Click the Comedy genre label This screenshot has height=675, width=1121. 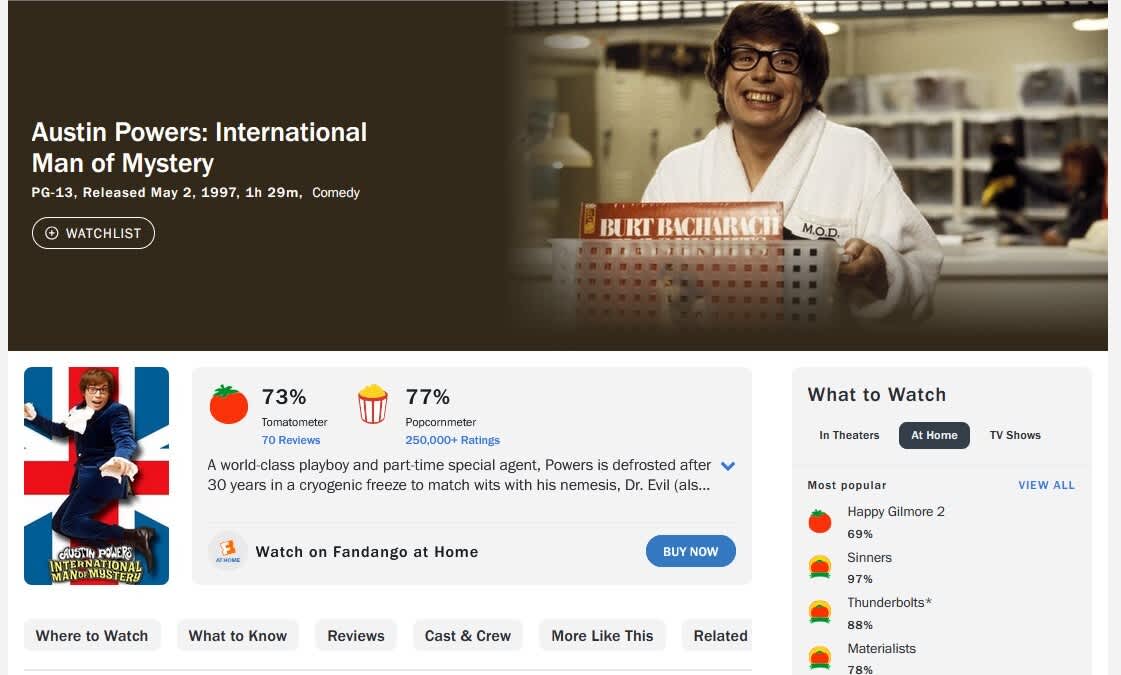tap(336, 192)
